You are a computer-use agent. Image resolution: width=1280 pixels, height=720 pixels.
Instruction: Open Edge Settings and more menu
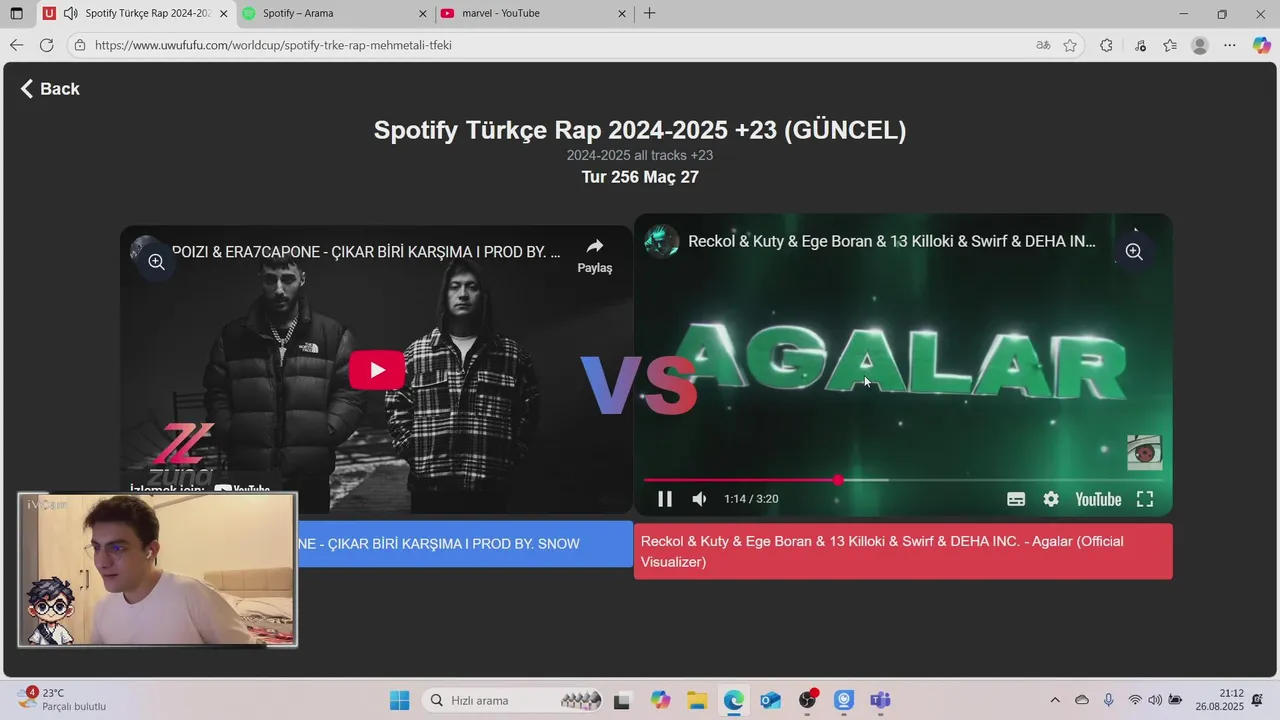[x=1230, y=45]
